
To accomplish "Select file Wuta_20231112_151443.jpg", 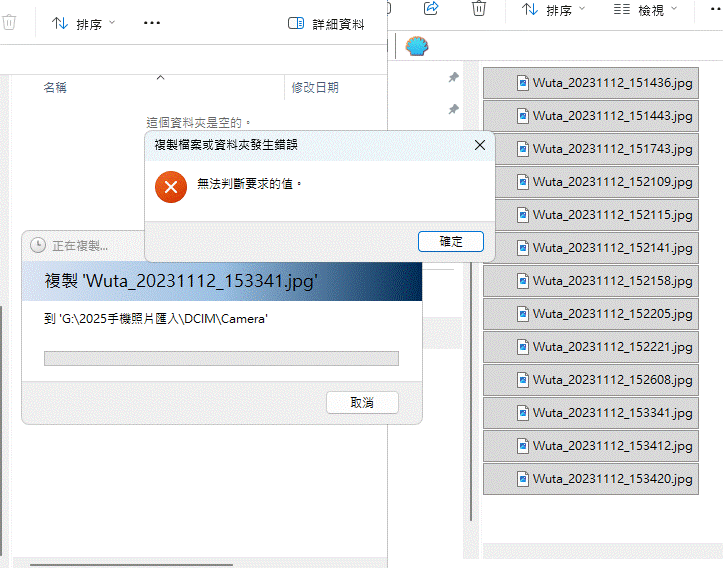I will (x=591, y=116).
